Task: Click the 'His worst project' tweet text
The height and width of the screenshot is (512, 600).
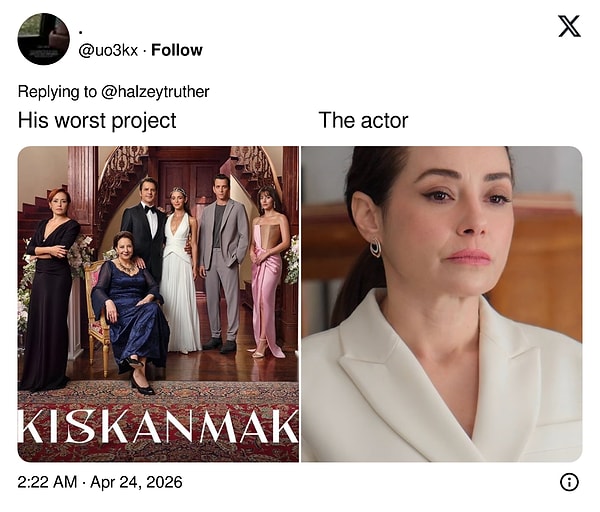Action: tap(97, 121)
